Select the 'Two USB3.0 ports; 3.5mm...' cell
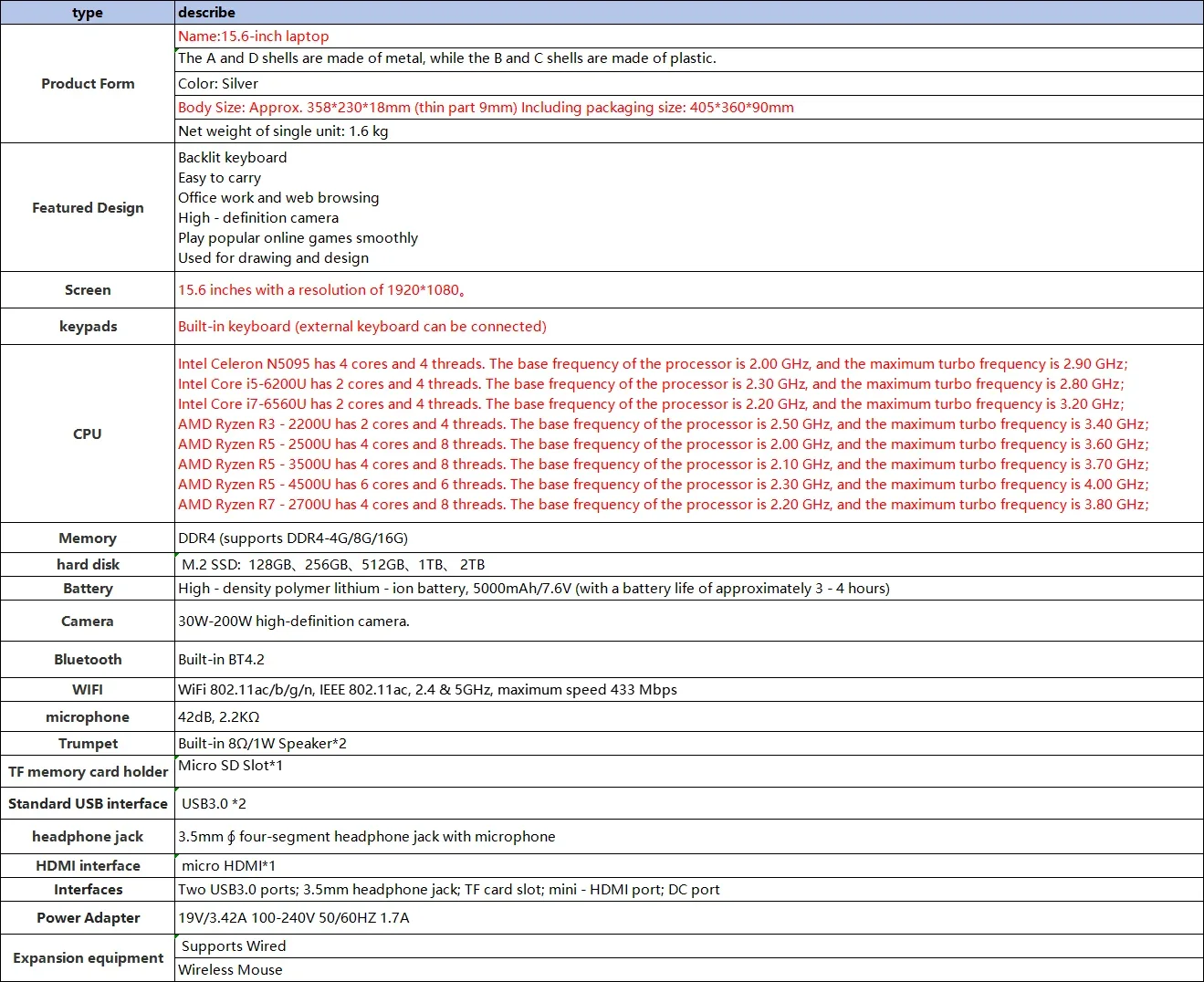 [689, 889]
